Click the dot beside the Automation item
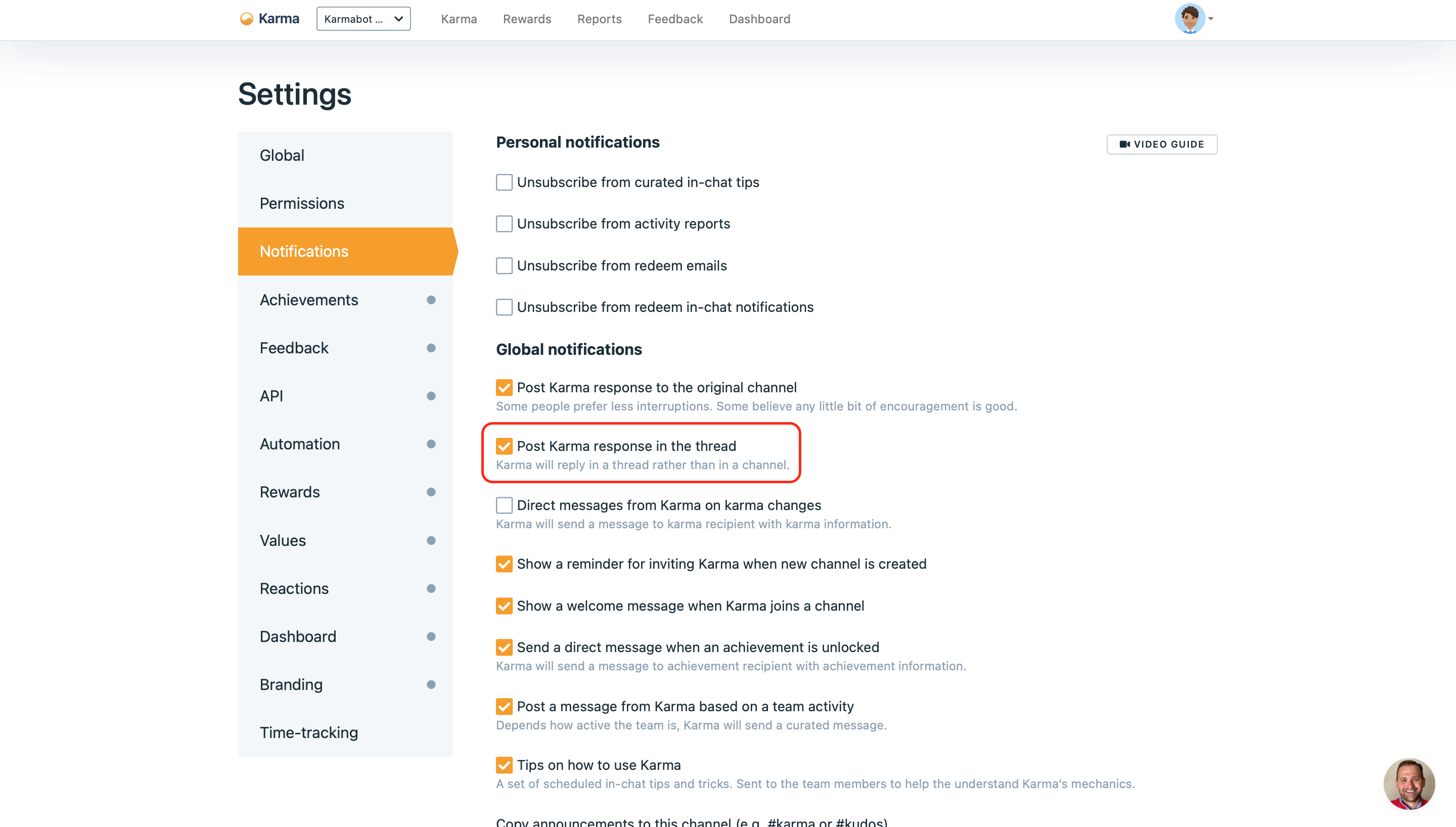Image resolution: width=1456 pixels, height=827 pixels. point(431,444)
